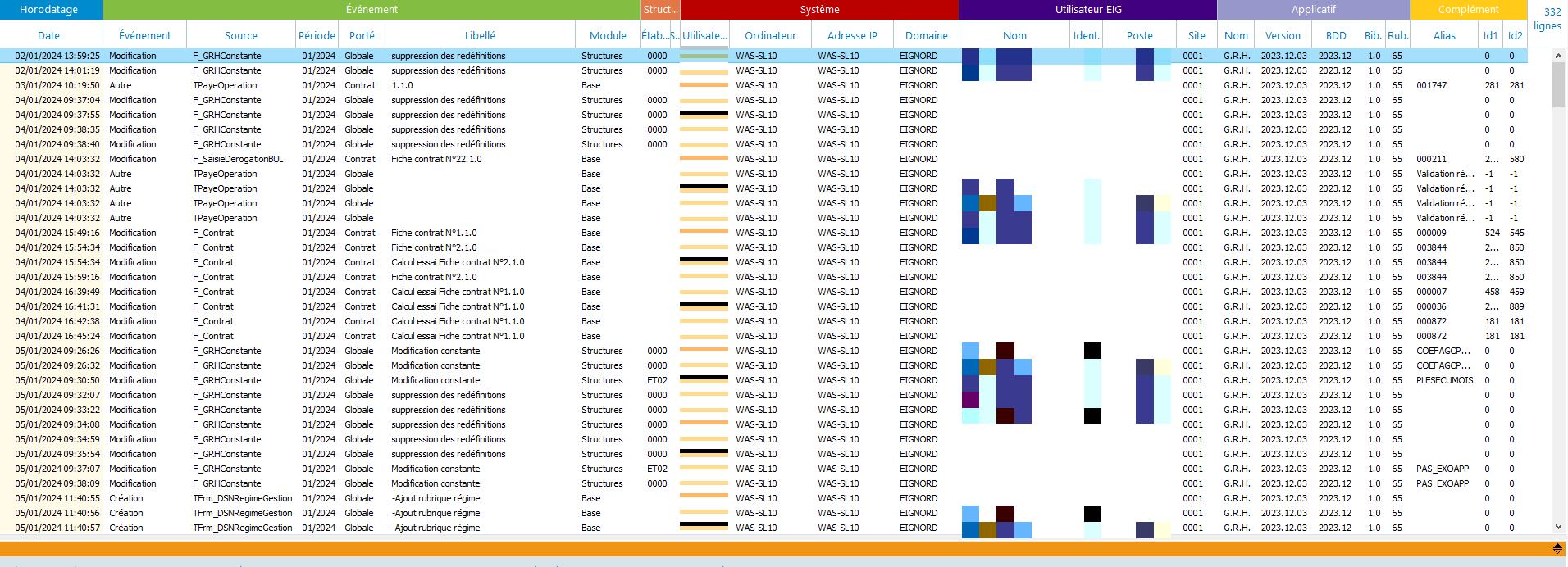Click the red Système group header
This screenshot has width=1568, height=567.
(819, 10)
